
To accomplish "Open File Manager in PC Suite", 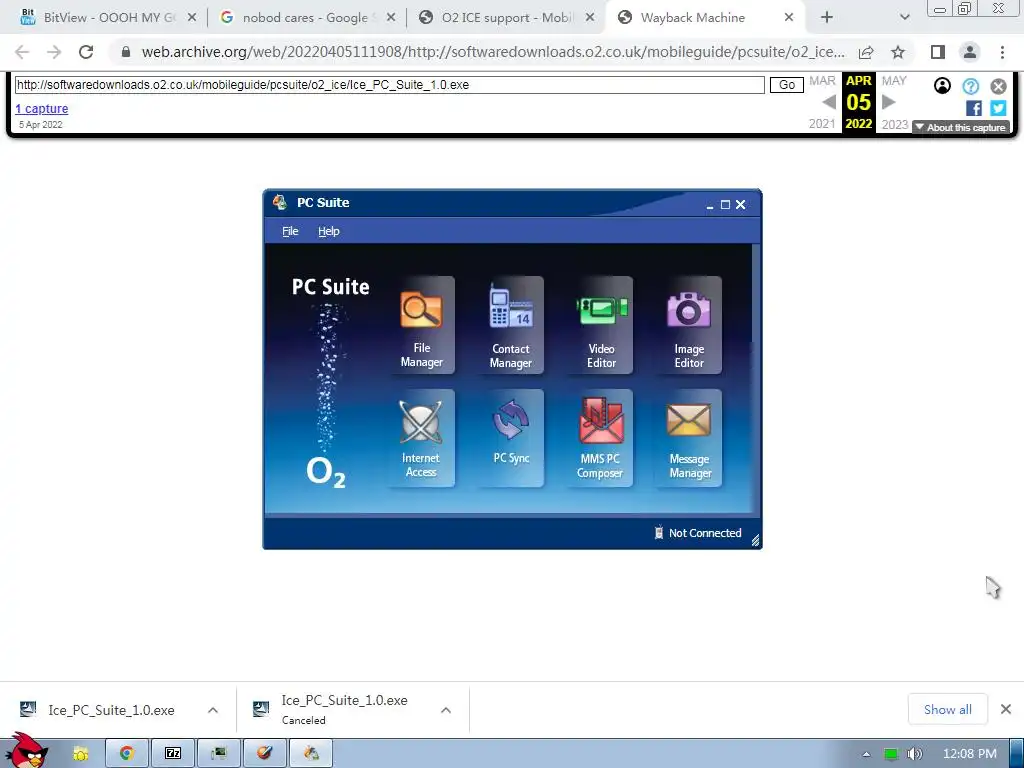I will point(421,325).
